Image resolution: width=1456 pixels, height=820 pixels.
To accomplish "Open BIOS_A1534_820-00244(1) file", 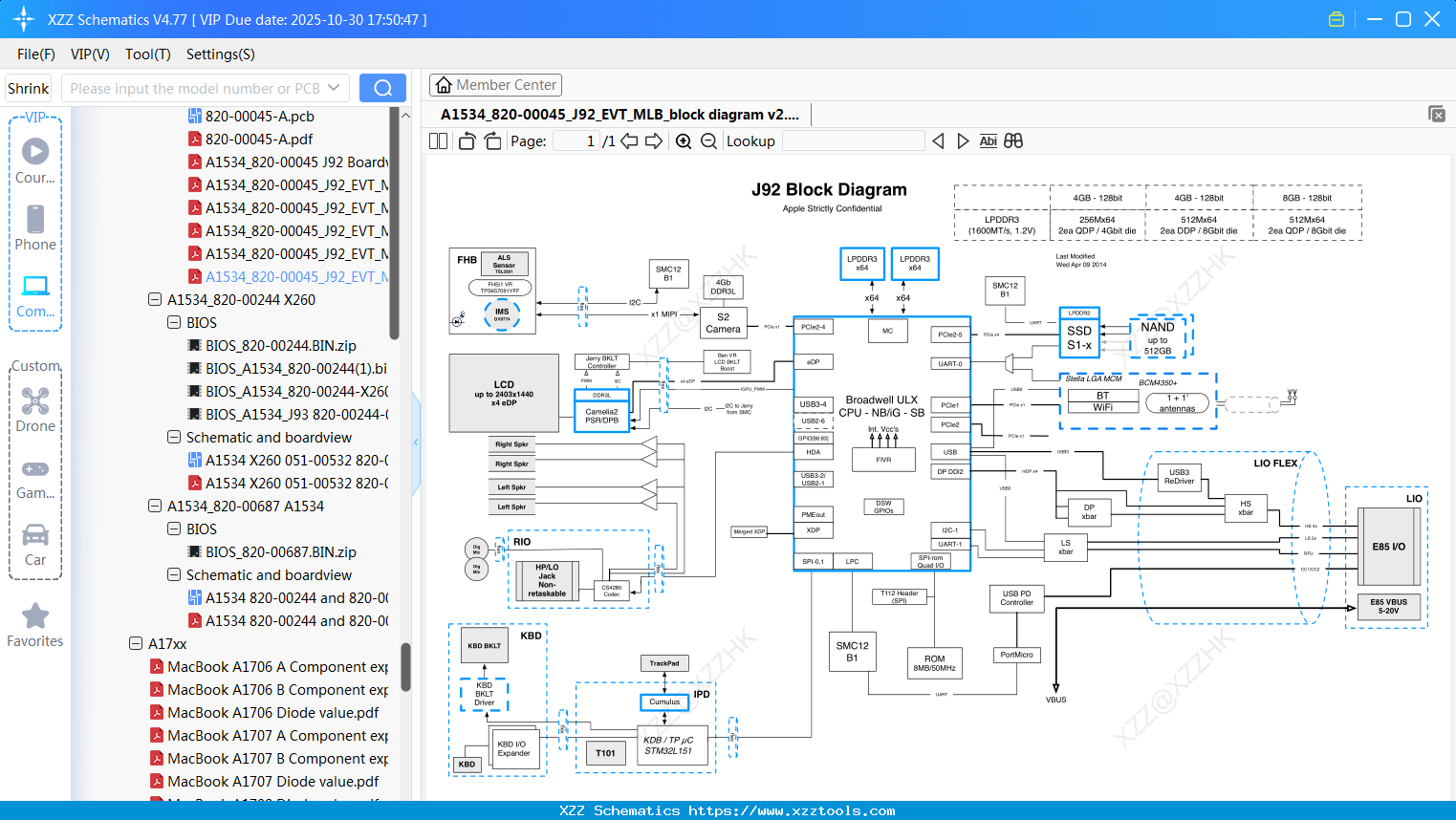I will point(296,369).
